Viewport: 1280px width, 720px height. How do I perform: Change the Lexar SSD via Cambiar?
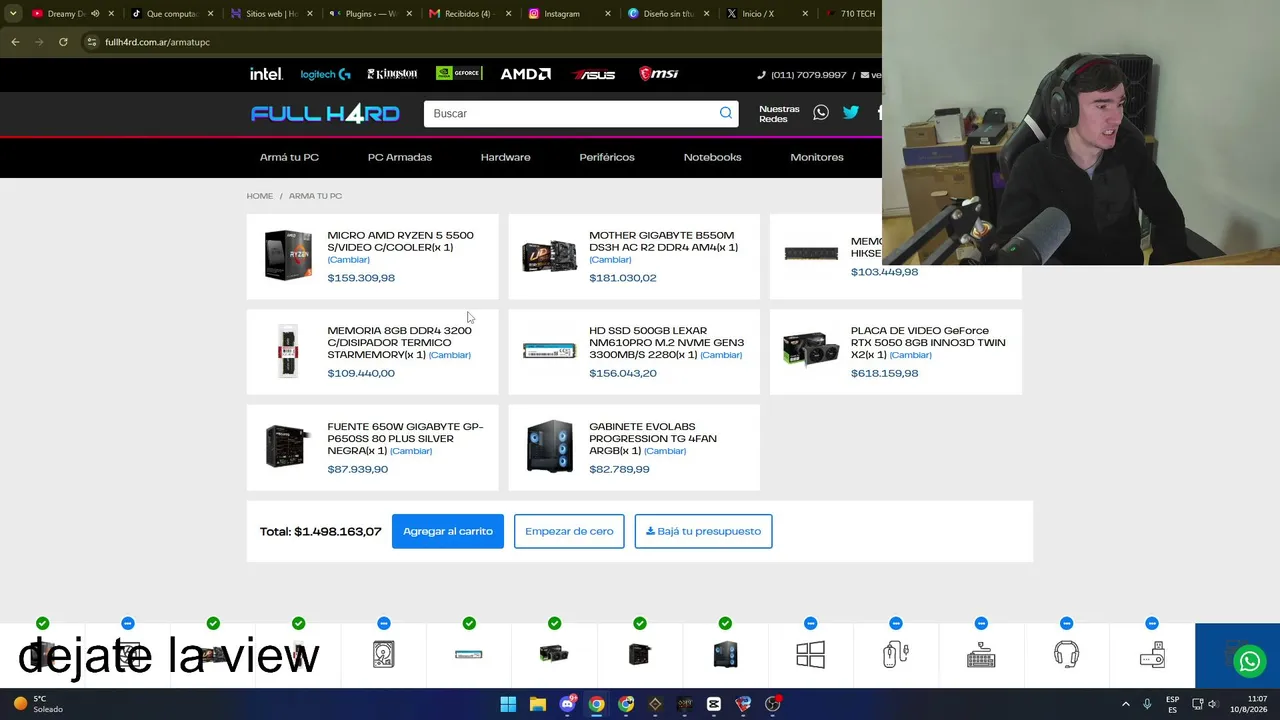click(721, 355)
